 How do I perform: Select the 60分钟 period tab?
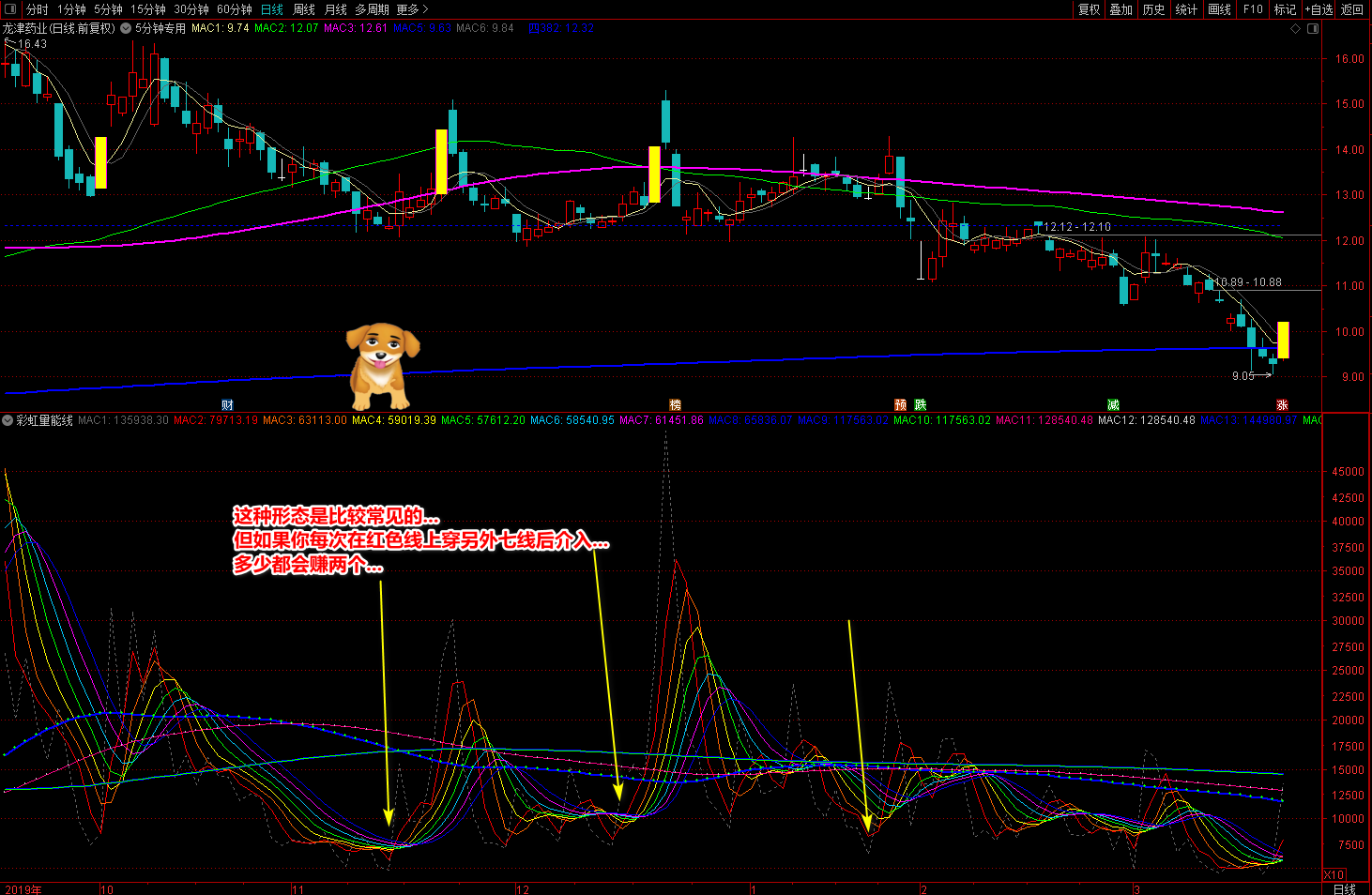235,9
